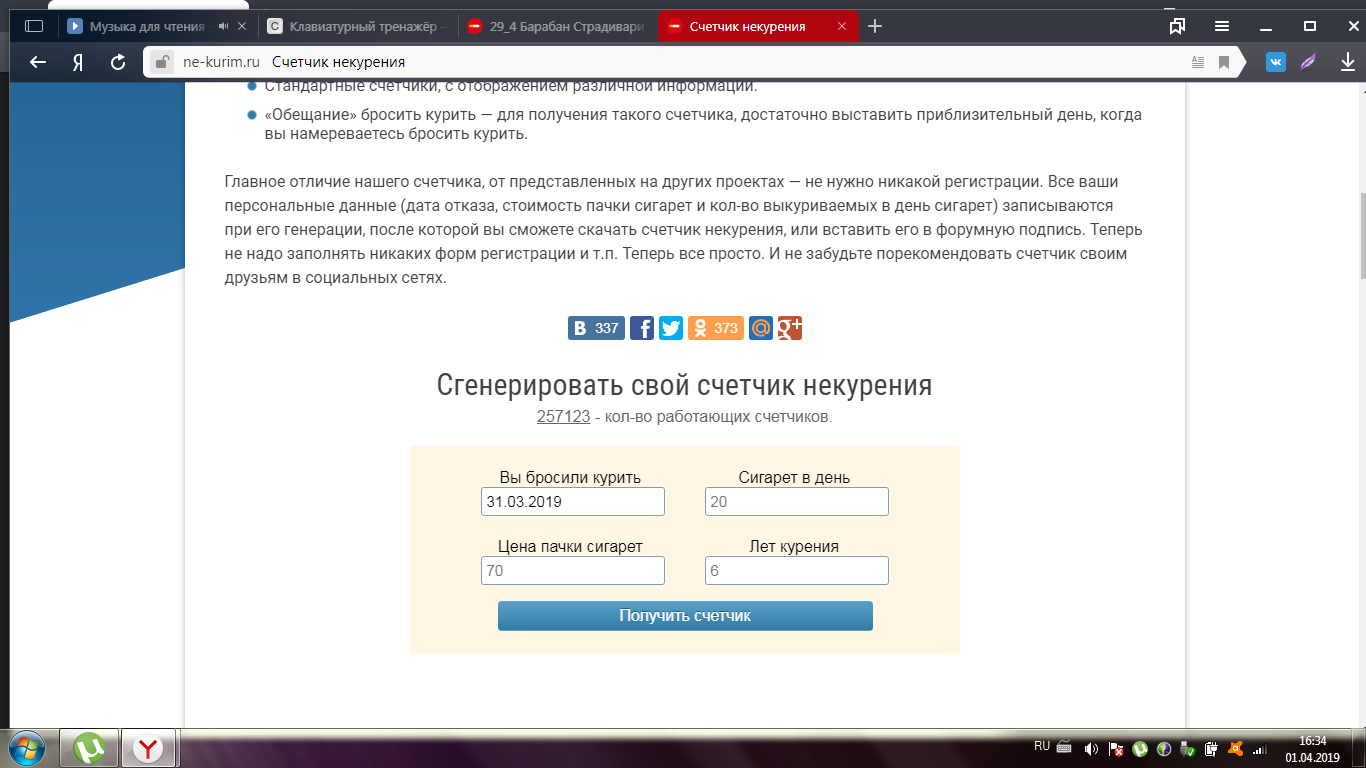
Task: Open the Yandex home page button
Action: point(78,62)
